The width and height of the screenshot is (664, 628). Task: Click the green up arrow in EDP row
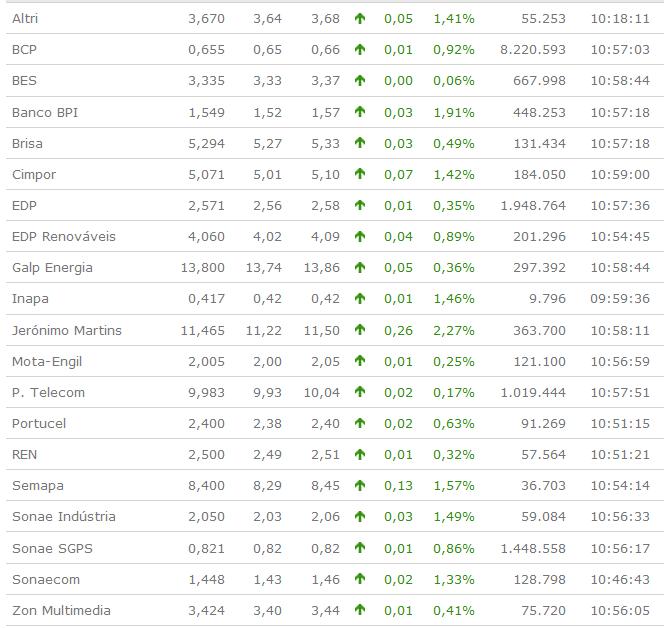(x=360, y=205)
